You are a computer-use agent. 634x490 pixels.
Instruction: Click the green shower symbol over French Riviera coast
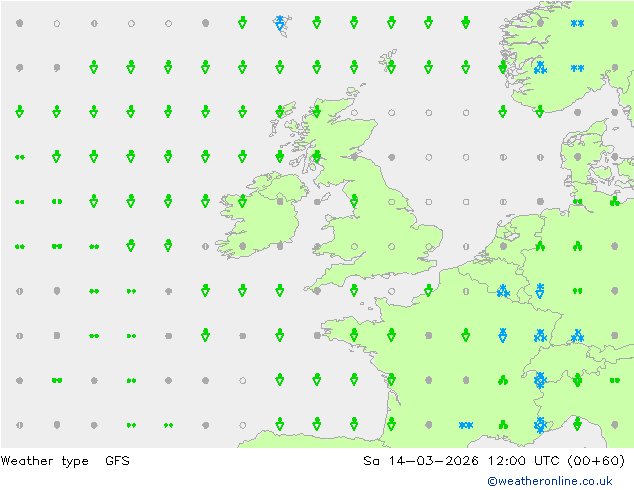[x=577, y=424]
